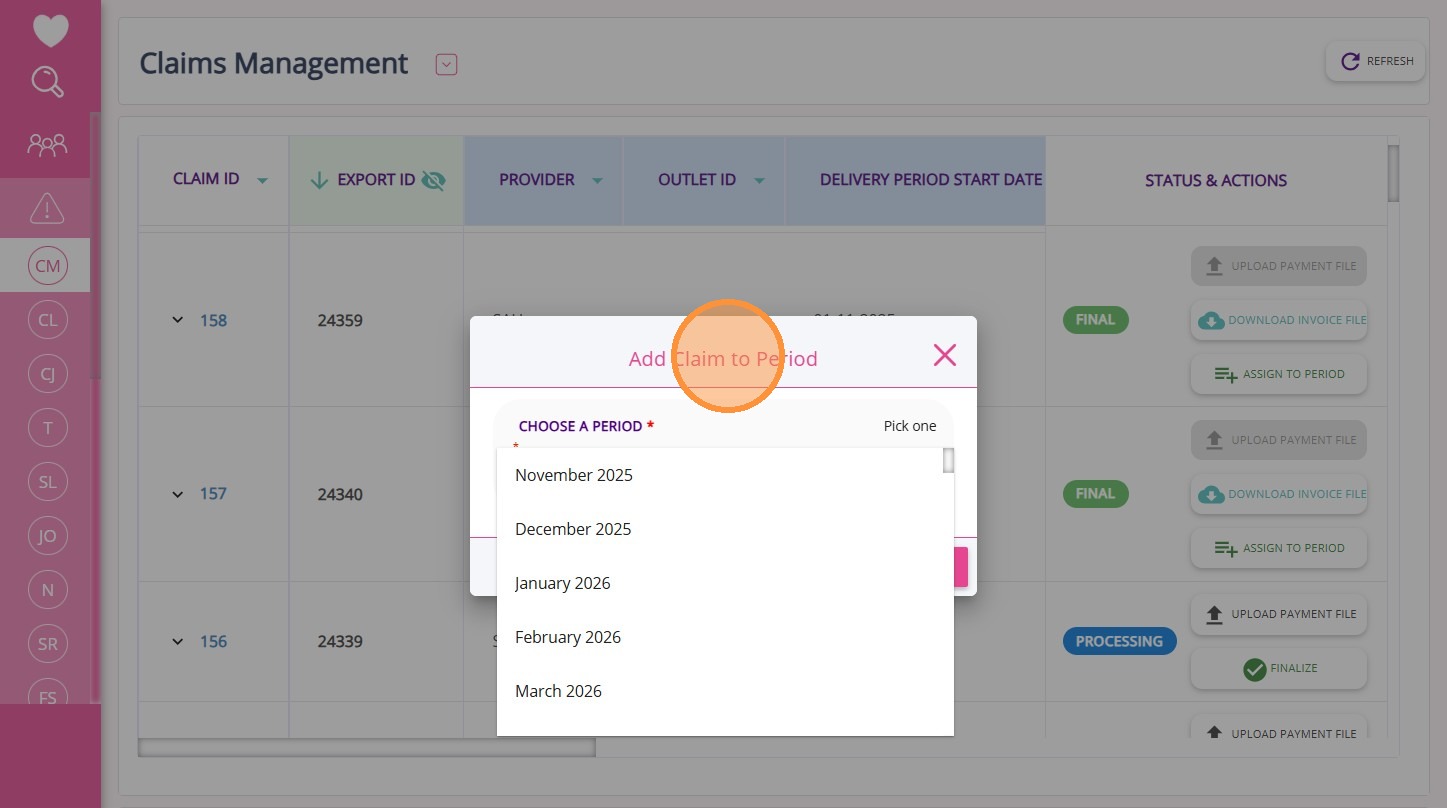Viewport: 1447px width, 808px height.
Task: Select the CM sidebar circle icon
Action: [47, 266]
